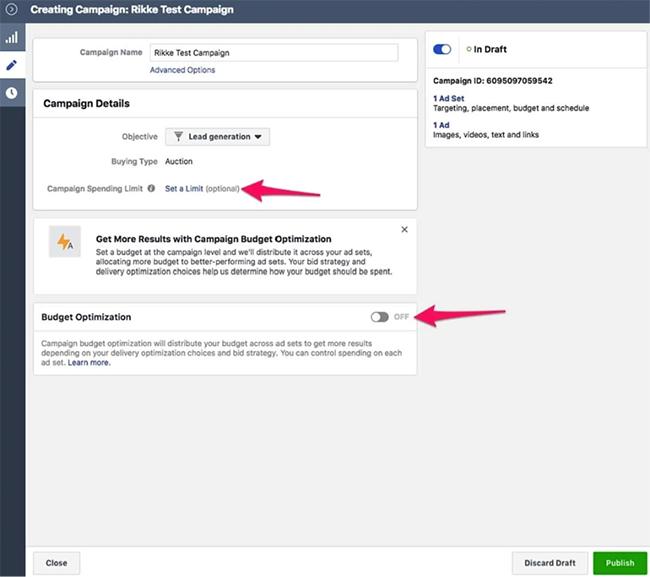650x577 pixels.
Task: Click the circled arrow icon beside Creating Campaign
Action: [x=12, y=9]
